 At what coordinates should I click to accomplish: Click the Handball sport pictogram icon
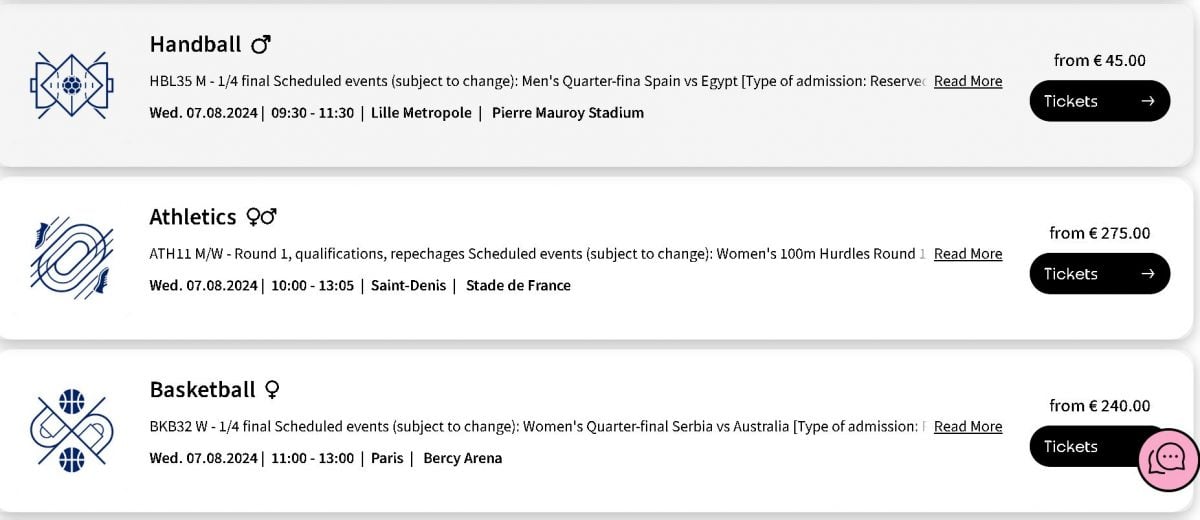(x=71, y=86)
